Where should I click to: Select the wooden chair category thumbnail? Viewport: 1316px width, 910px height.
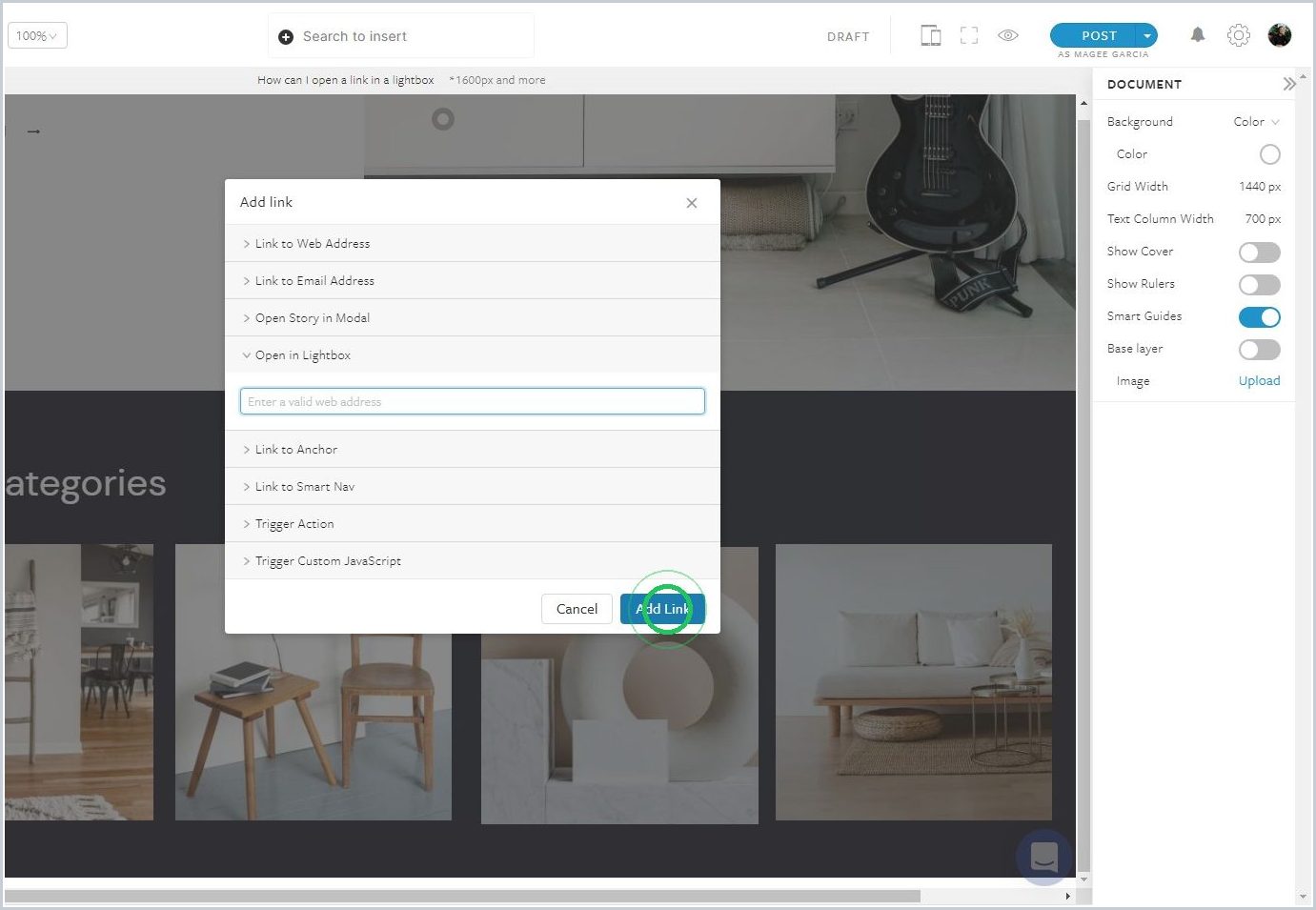tap(314, 682)
